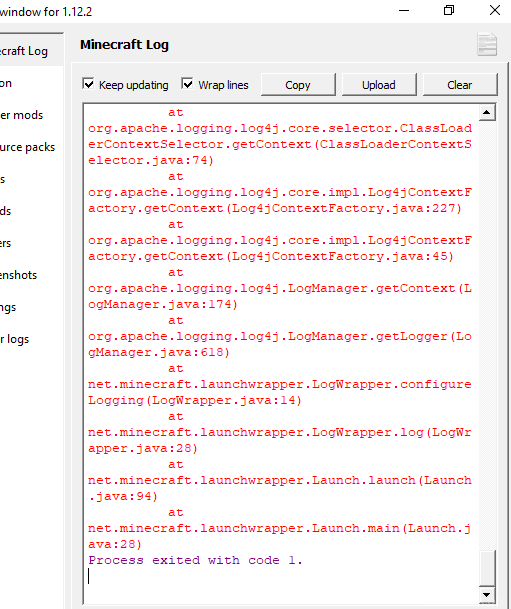Close the console window
Image resolution: width=511 pixels, height=609 pixels.
[x=495, y=10]
